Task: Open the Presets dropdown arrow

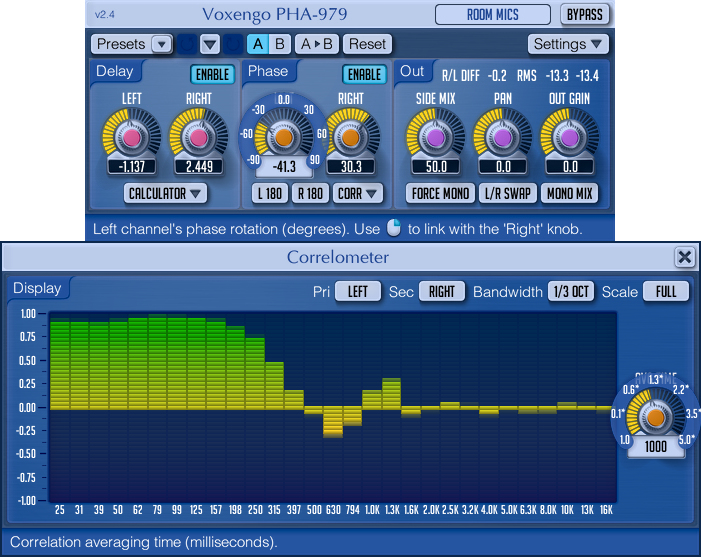Action: tap(161, 44)
